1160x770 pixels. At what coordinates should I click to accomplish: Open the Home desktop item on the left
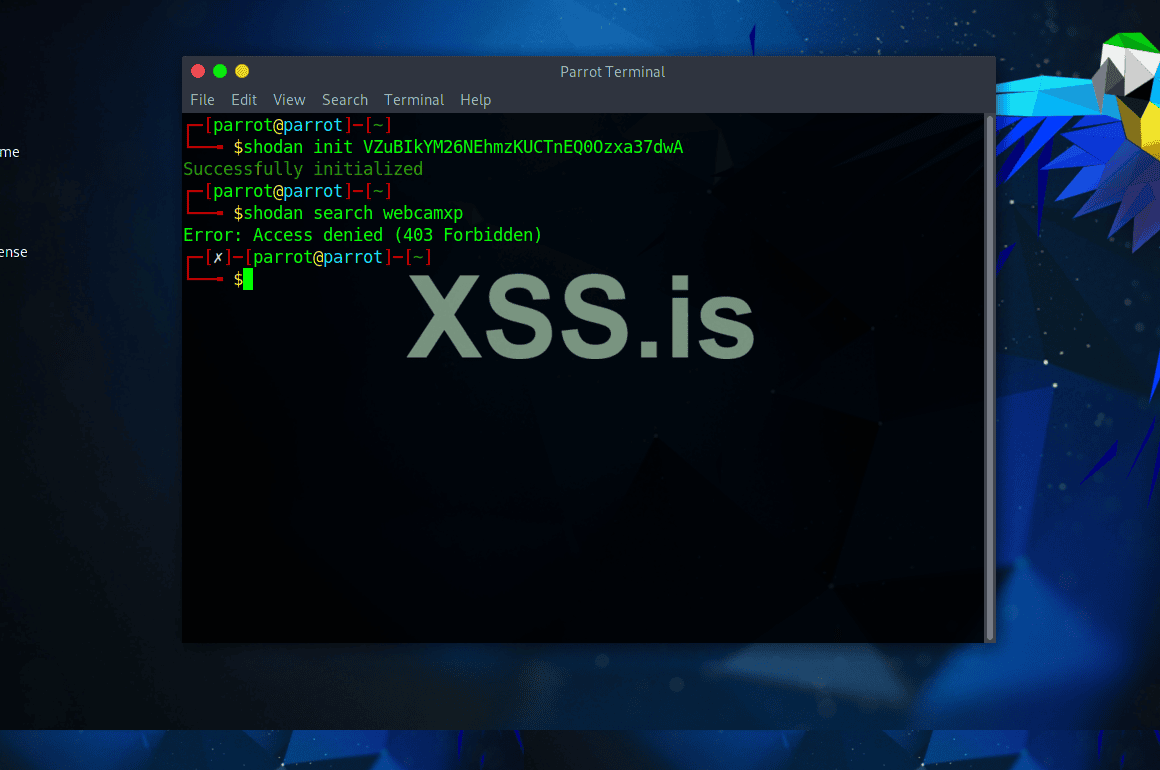pyautogui.click(x=10, y=151)
